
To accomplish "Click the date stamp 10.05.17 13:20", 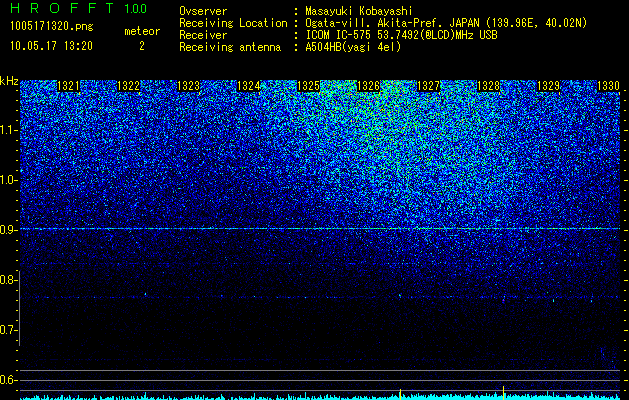I will coord(51,46).
